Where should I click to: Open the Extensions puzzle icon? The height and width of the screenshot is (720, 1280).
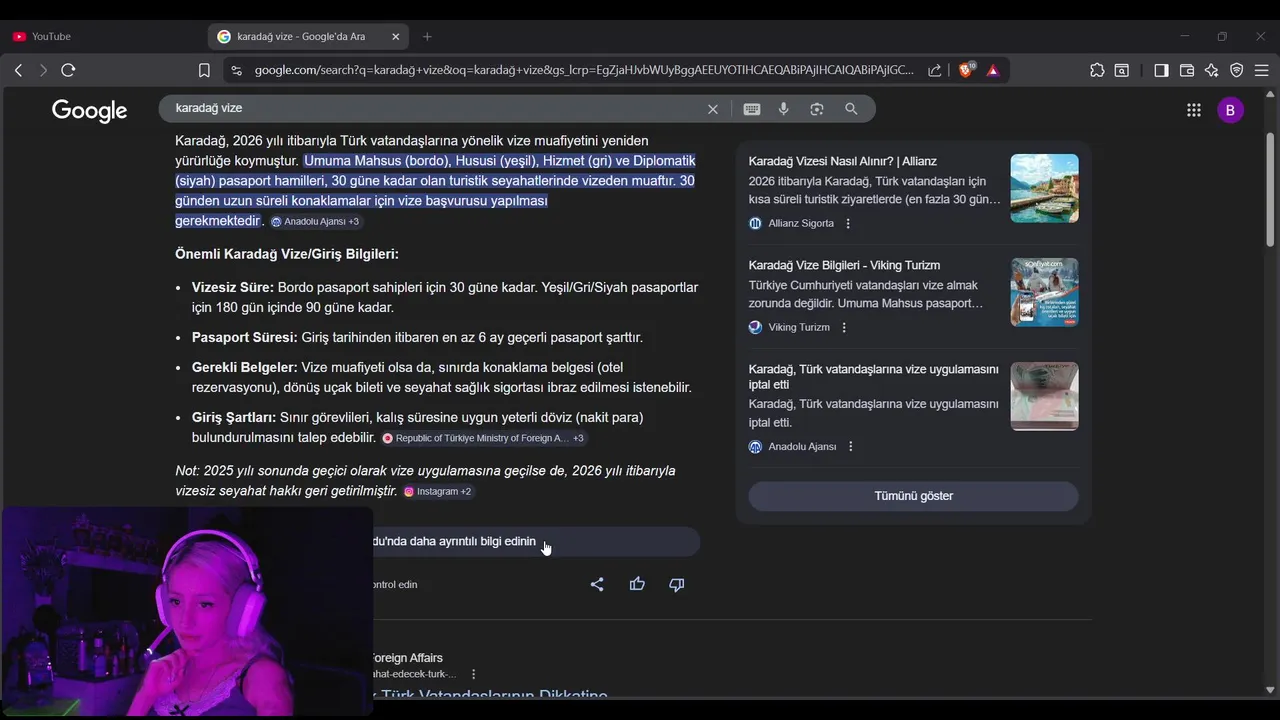pyautogui.click(x=1097, y=70)
